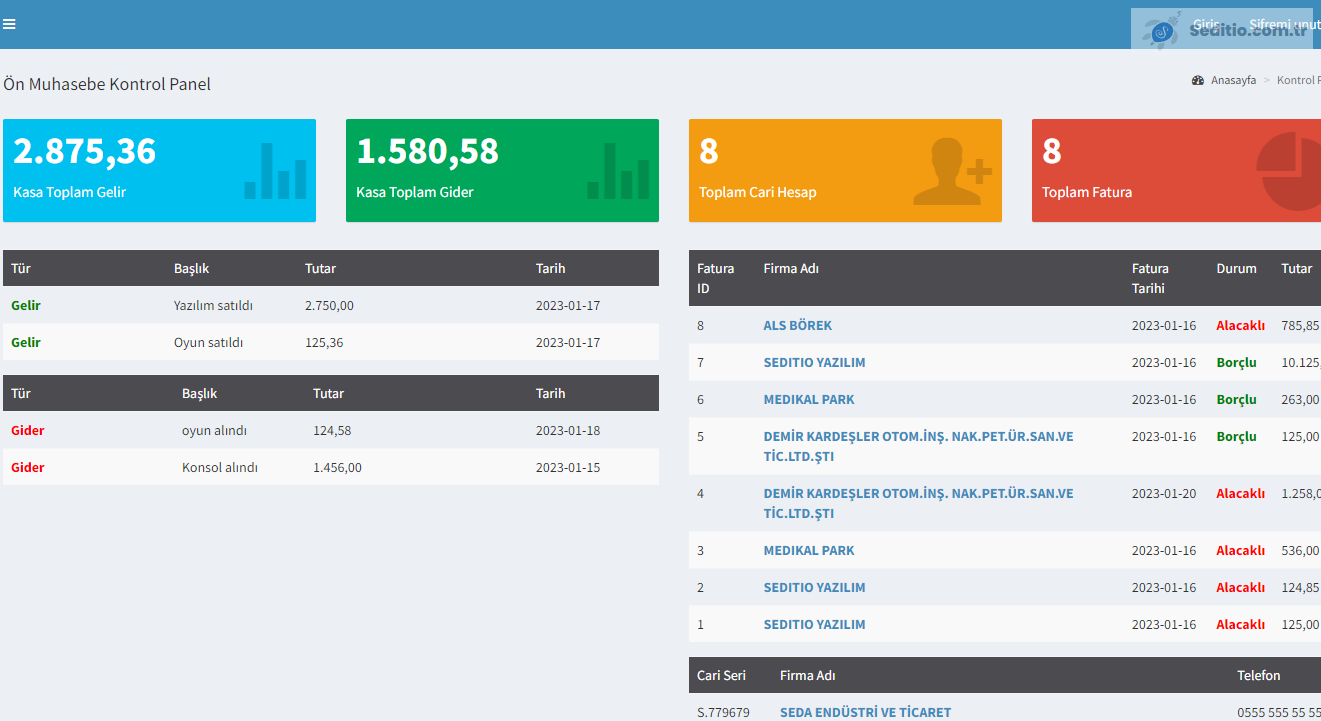Click the S.779679 cari serial number
Screen dimensions: 1321x721
[723, 712]
